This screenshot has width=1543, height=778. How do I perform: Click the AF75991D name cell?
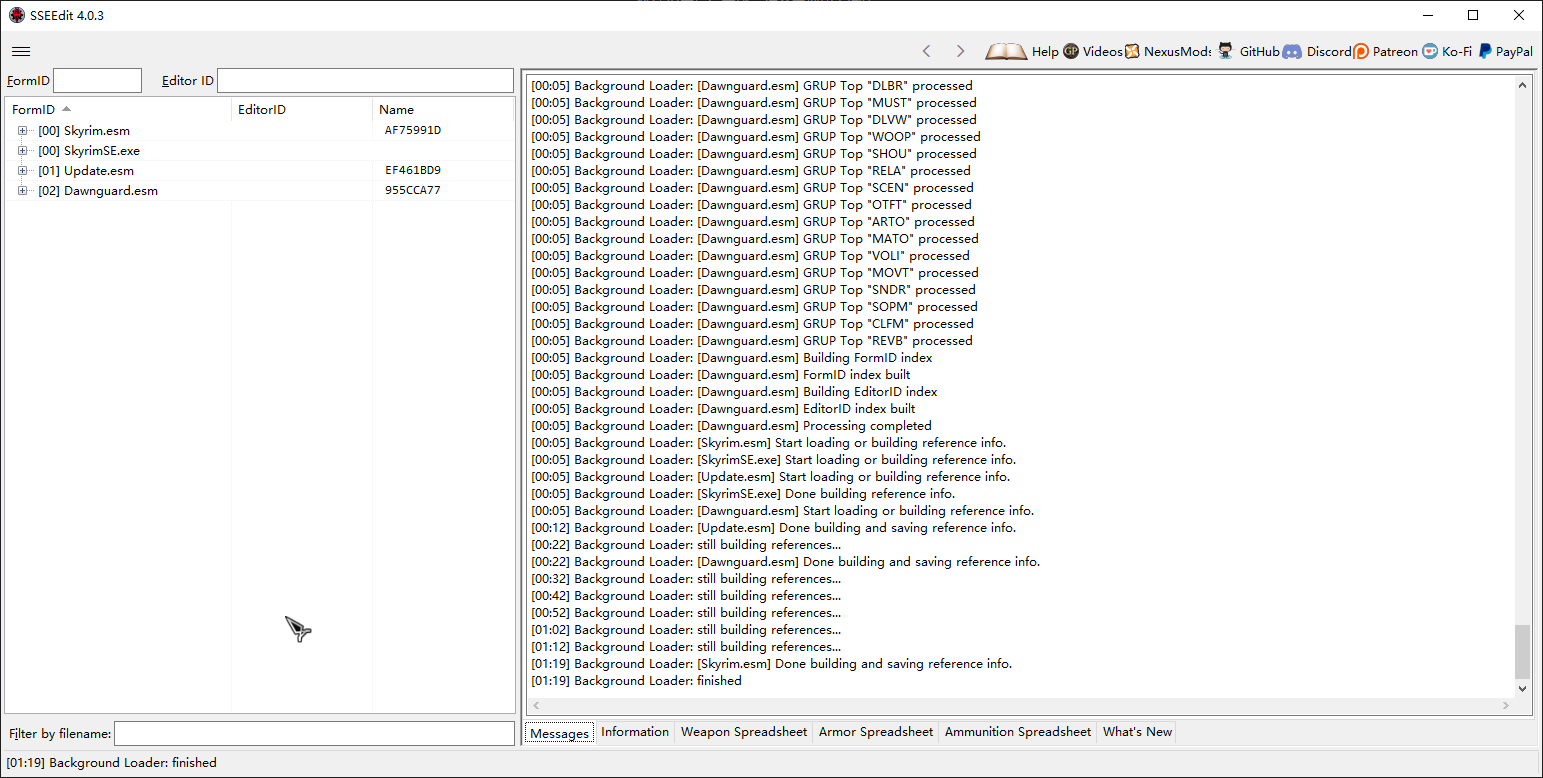pyautogui.click(x=413, y=130)
